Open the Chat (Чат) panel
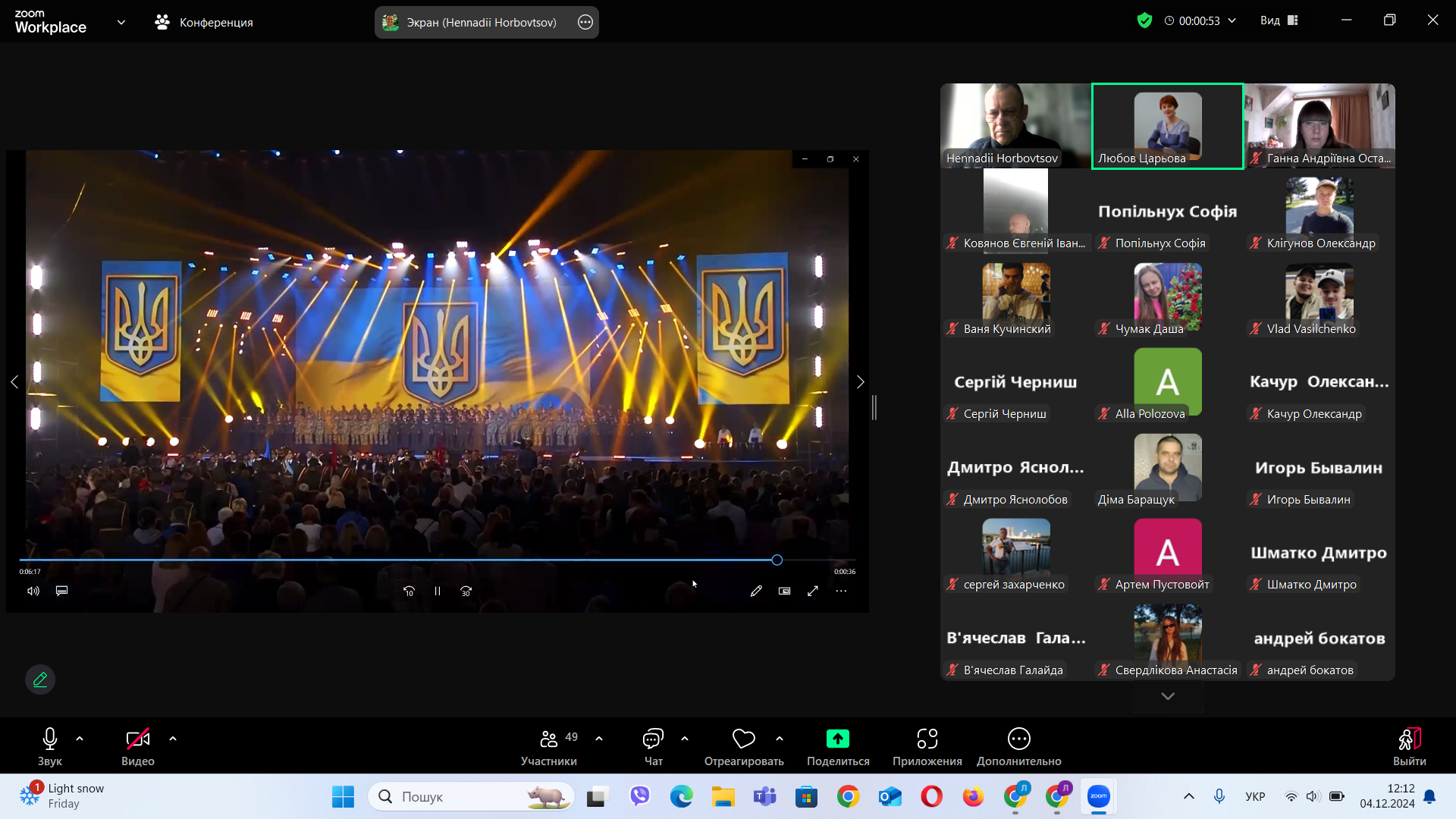The image size is (1456, 819). pyautogui.click(x=653, y=739)
